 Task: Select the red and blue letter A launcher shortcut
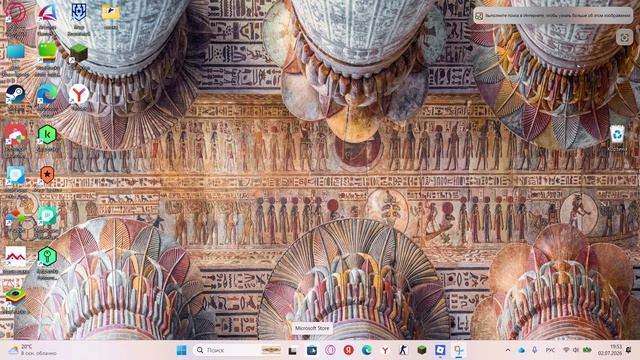[x=47, y=13]
